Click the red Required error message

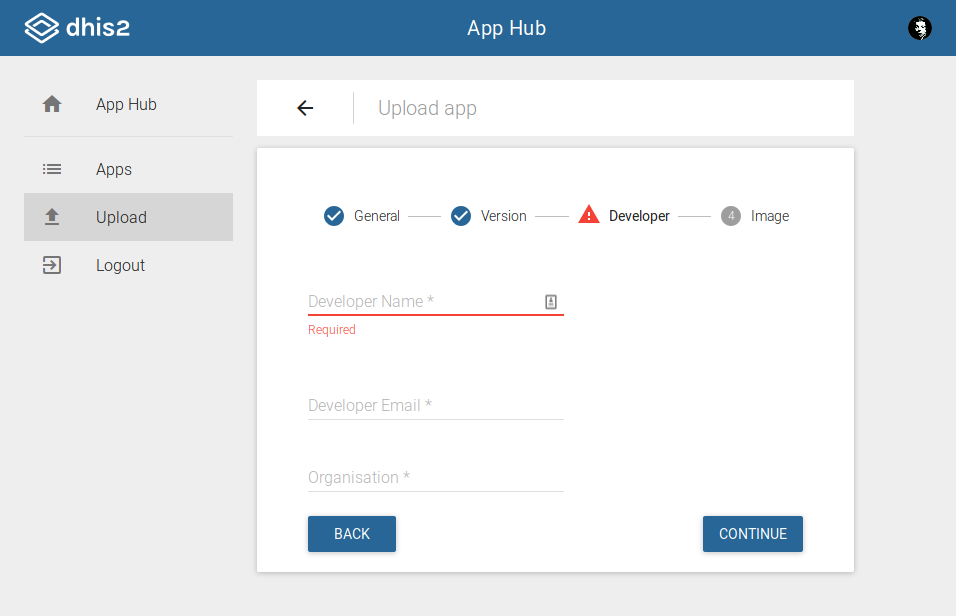coord(332,329)
